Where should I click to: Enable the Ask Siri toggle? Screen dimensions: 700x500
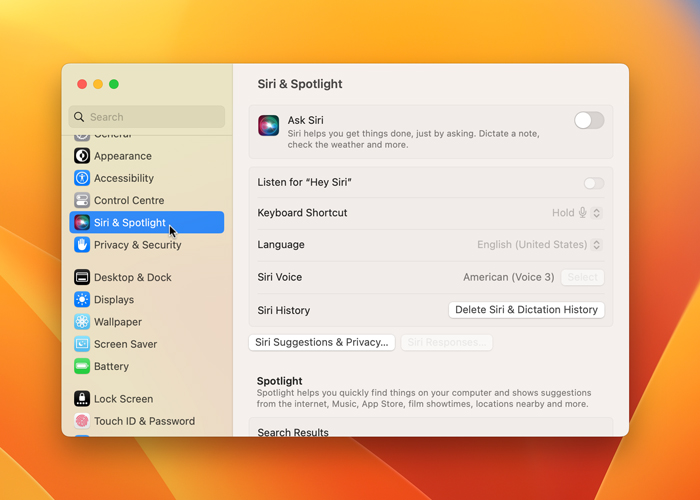pyautogui.click(x=589, y=121)
